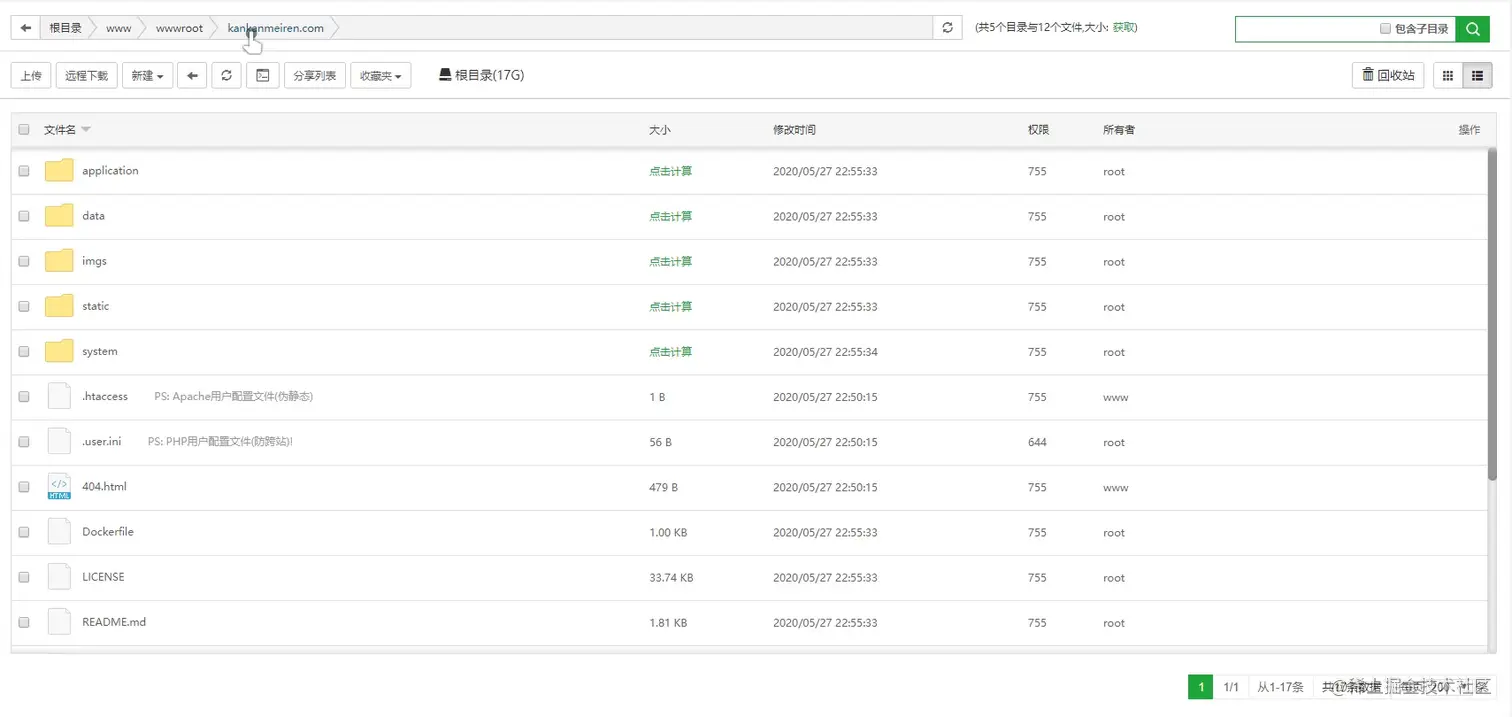Check the README.md row checkbox
The image size is (1512, 717).
click(24, 622)
